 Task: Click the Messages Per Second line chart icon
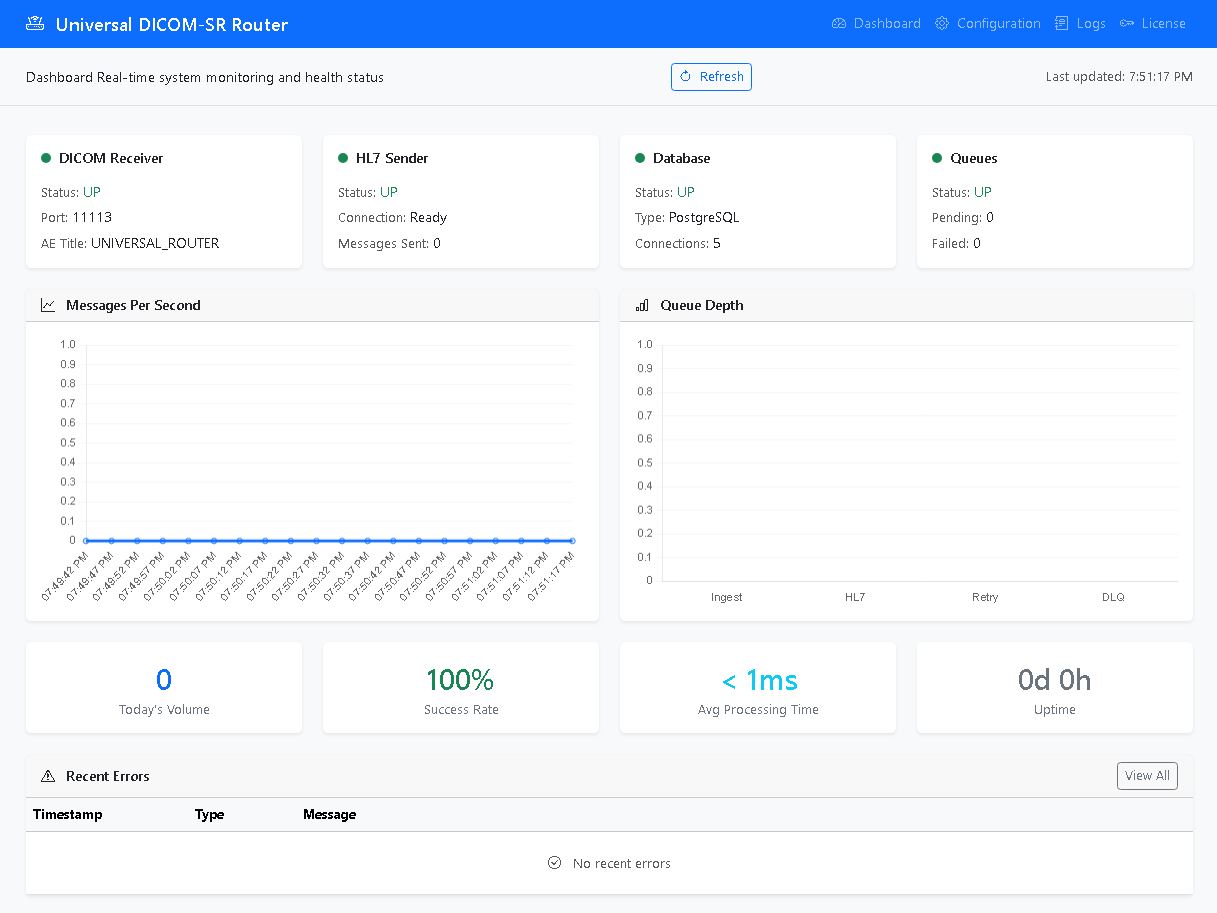coord(48,305)
